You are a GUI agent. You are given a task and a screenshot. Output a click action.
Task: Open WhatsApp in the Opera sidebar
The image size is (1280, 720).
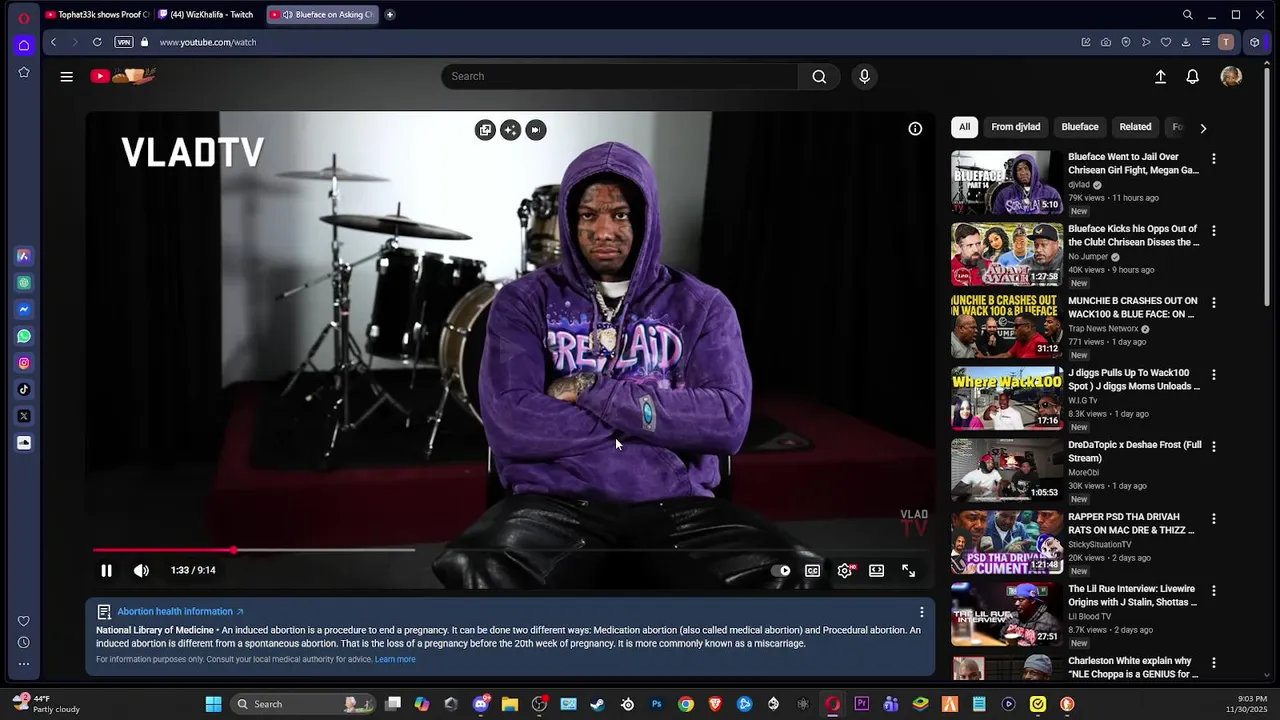click(x=24, y=336)
